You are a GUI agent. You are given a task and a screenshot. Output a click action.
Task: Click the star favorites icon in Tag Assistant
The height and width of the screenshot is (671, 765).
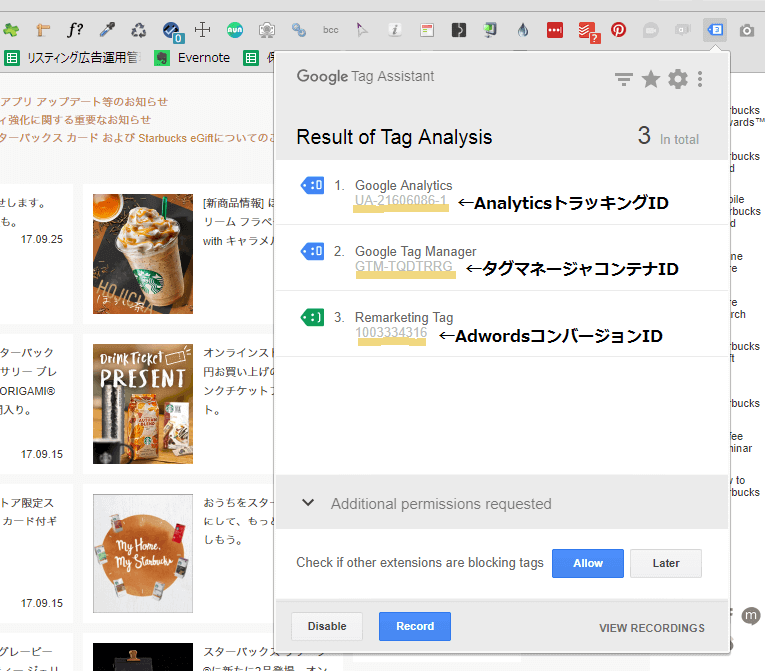(651, 79)
